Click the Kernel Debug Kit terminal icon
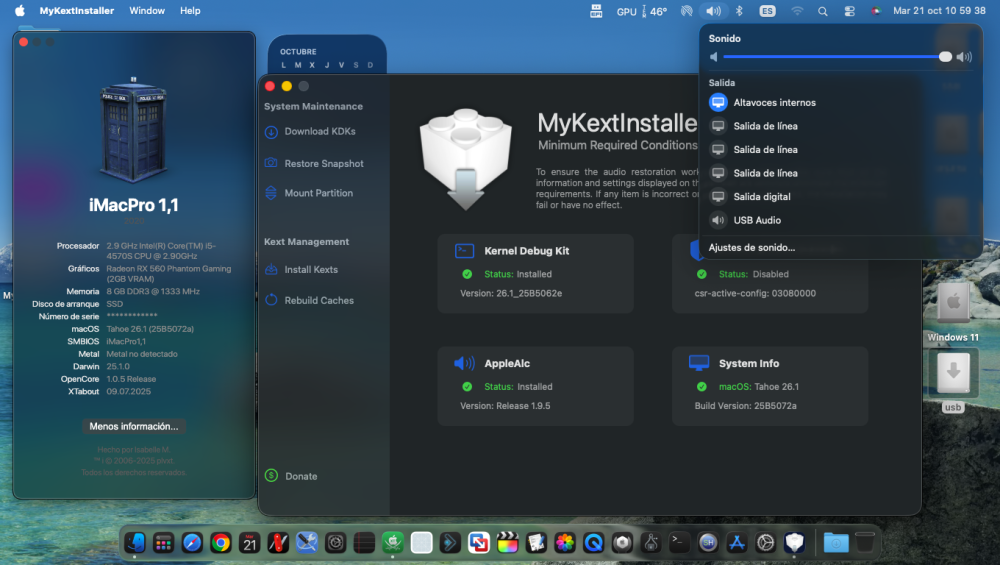The width and height of the screenshot is (1000, 565). pyautogui.click(x=464, y=251)
